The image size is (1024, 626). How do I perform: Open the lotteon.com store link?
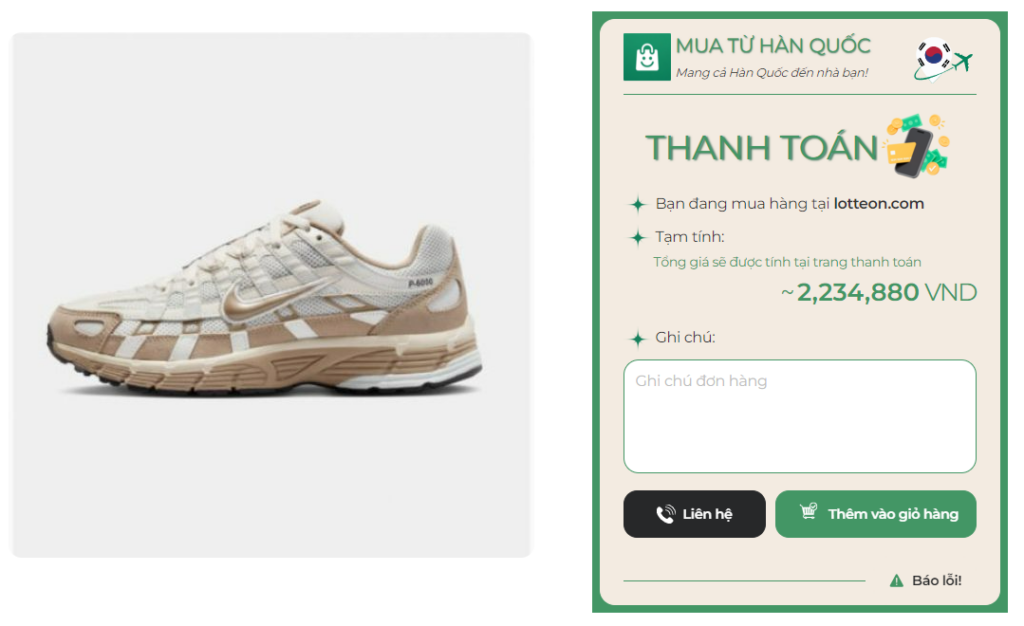pos(878,204)
